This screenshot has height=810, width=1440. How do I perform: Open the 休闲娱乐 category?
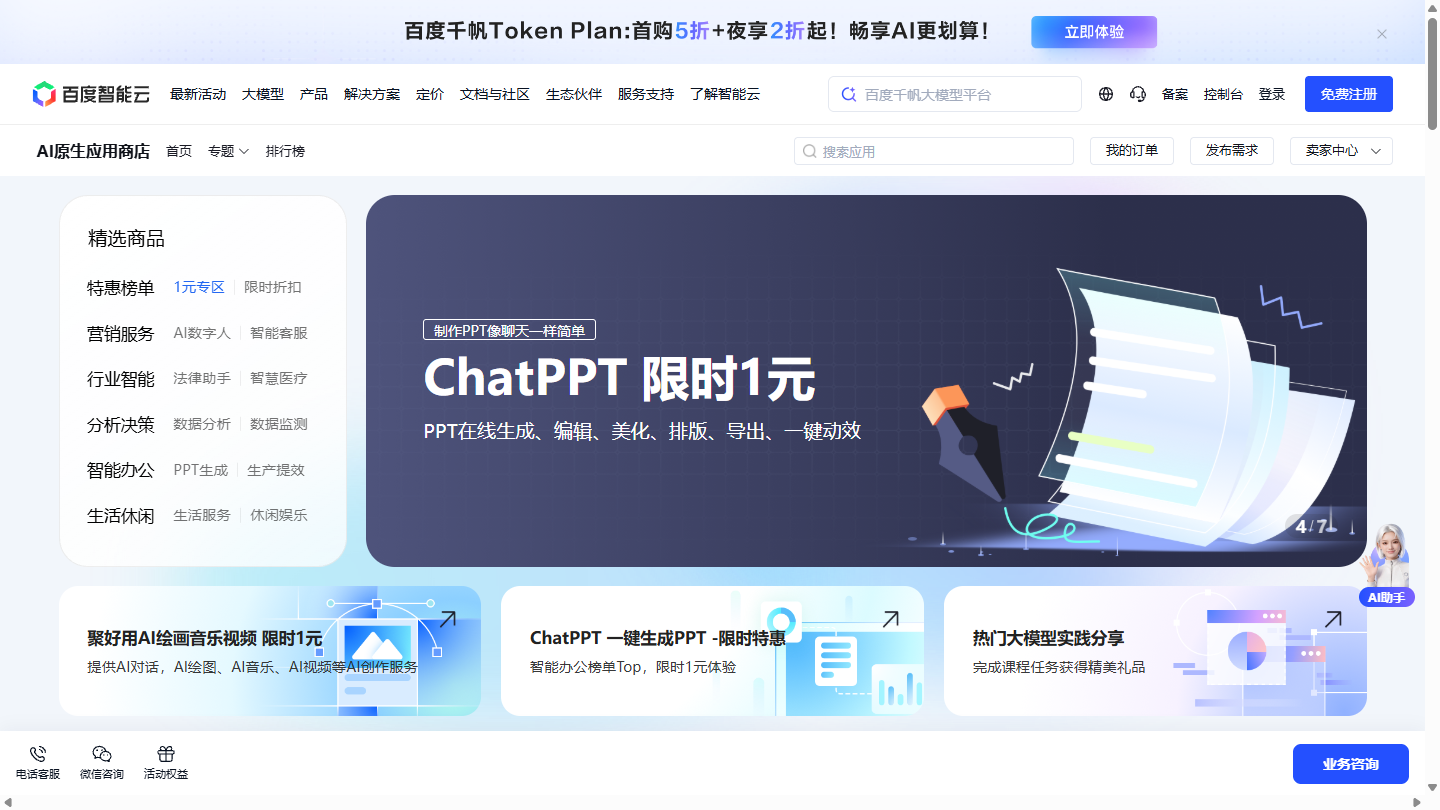coord(279,515)
